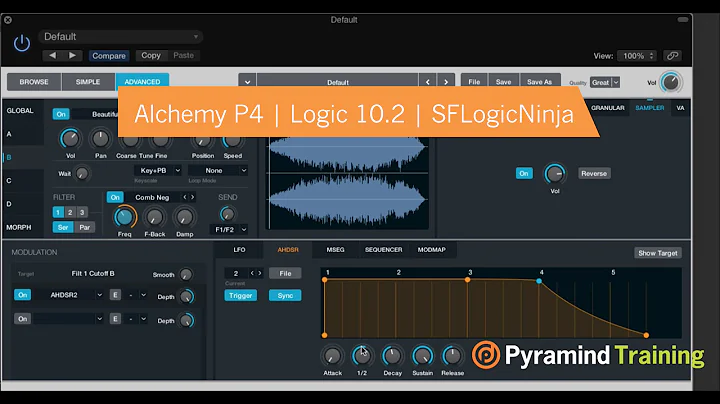Click the Send knob above F1/F2
720x404 pixels.
tap(227, 213)
